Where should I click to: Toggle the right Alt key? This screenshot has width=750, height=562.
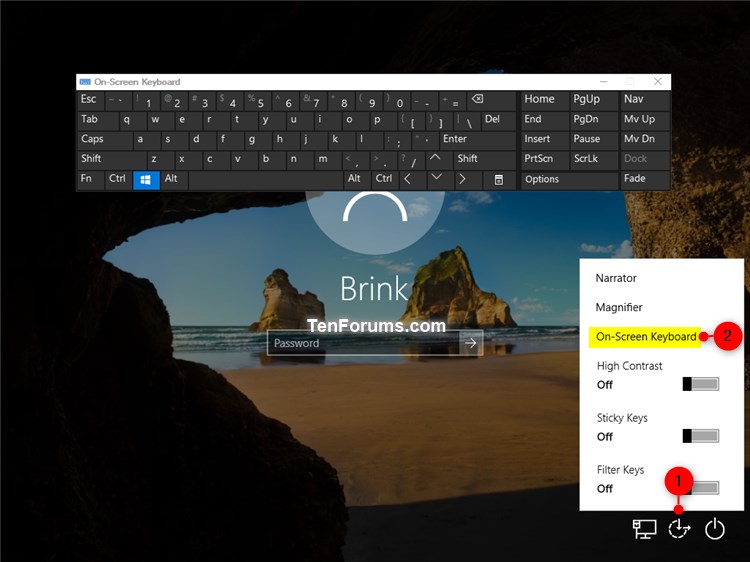(357, 180)
